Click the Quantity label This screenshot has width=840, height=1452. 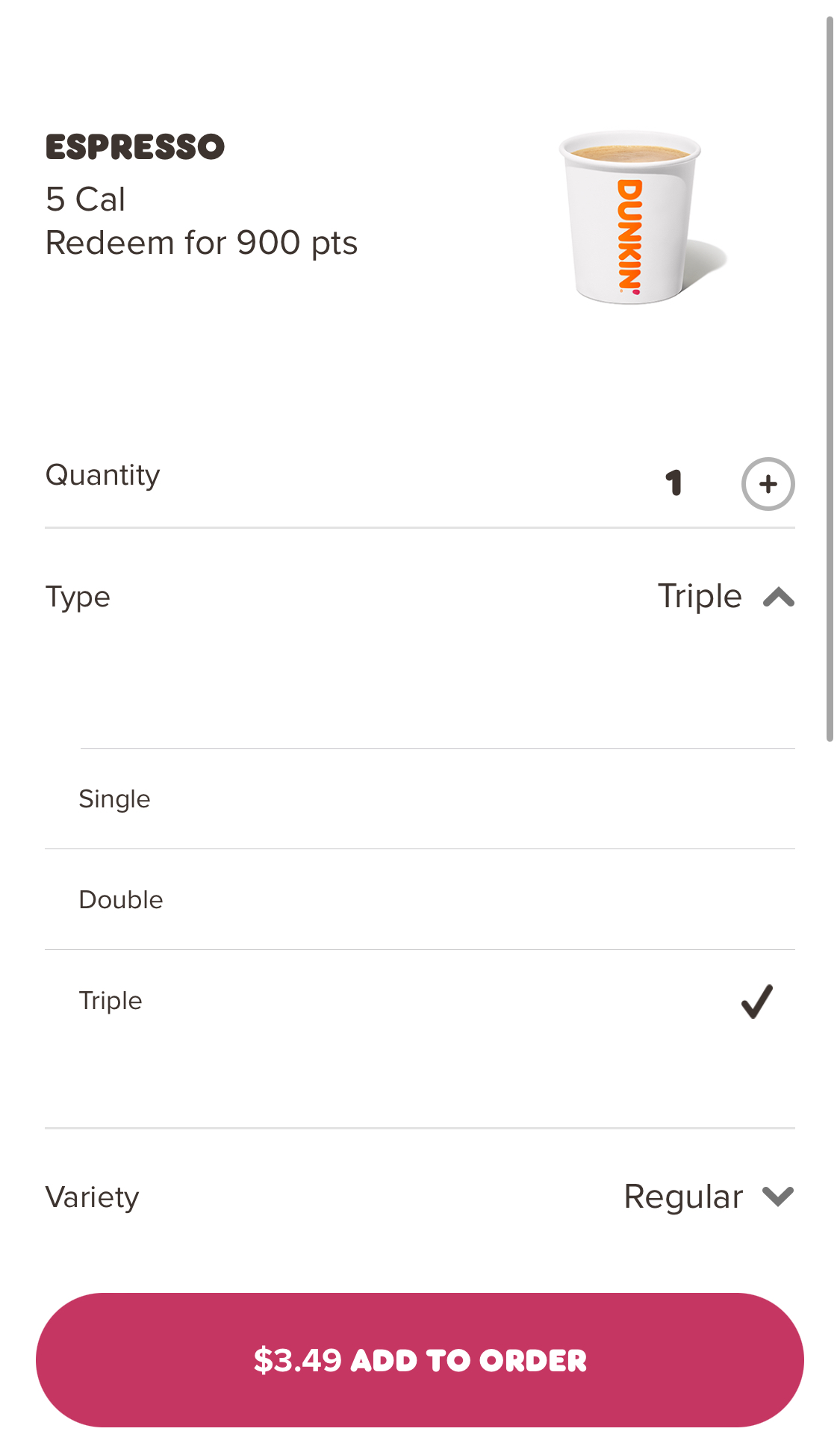click(x=103, y=476)
